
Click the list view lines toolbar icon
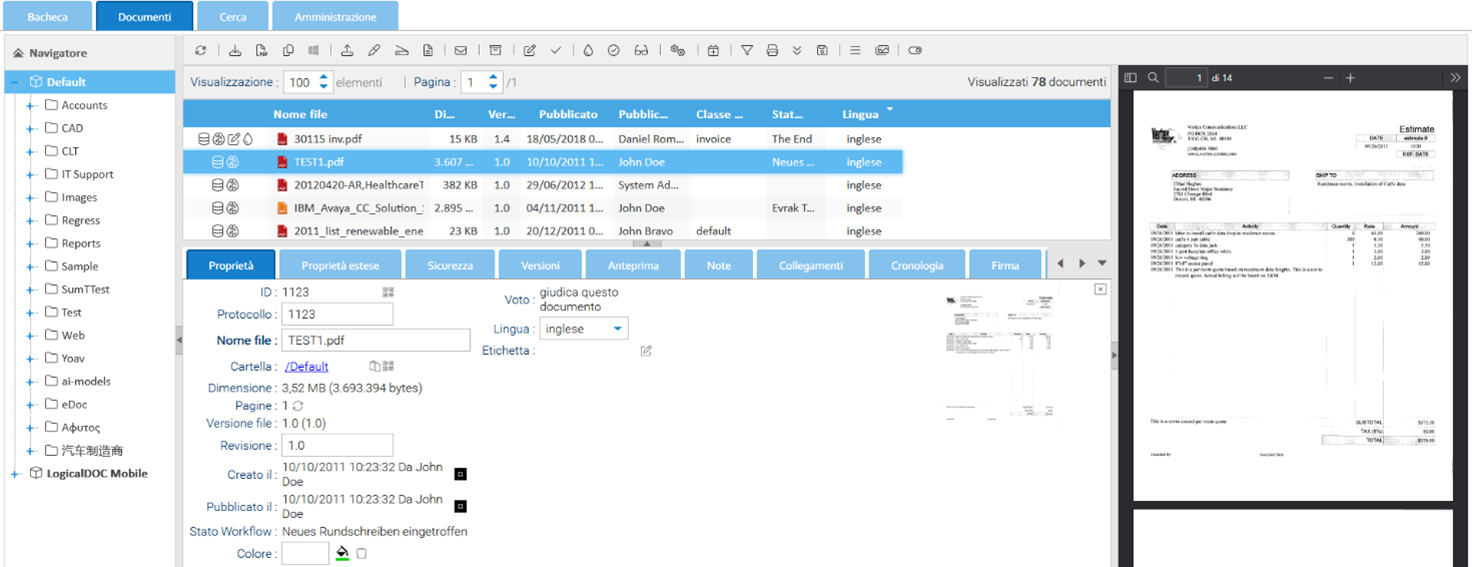point(855,50)
